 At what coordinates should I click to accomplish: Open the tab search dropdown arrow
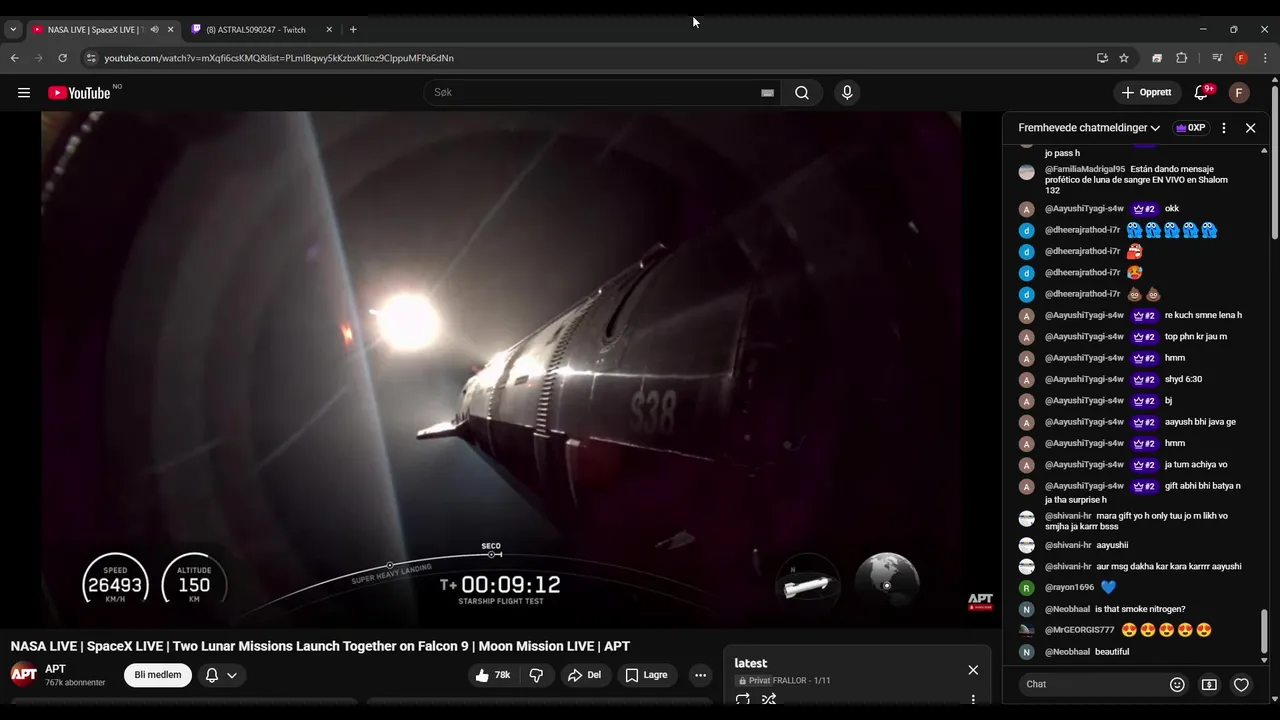13,29
